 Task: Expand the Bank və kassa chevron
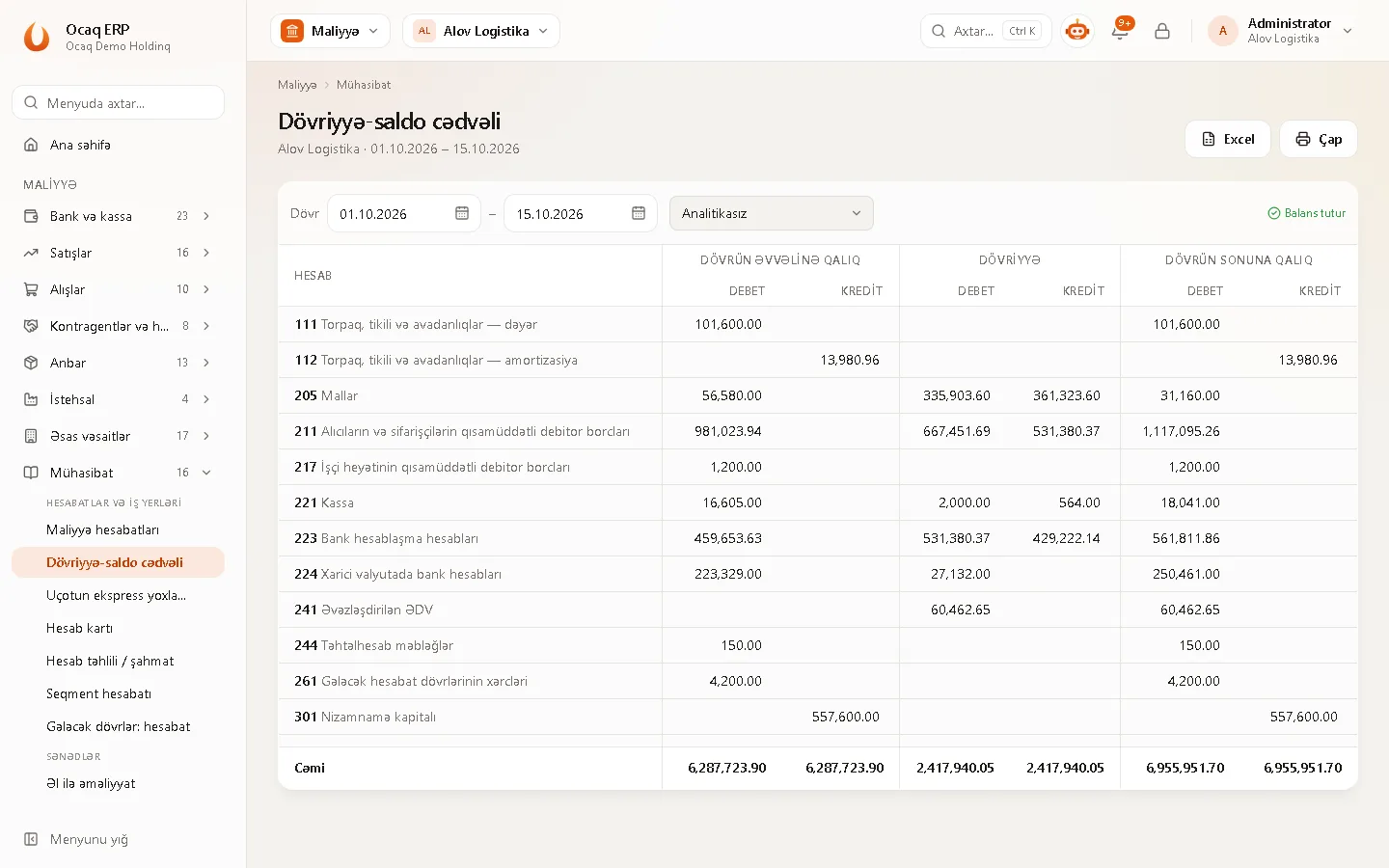(x=206, y=216)
